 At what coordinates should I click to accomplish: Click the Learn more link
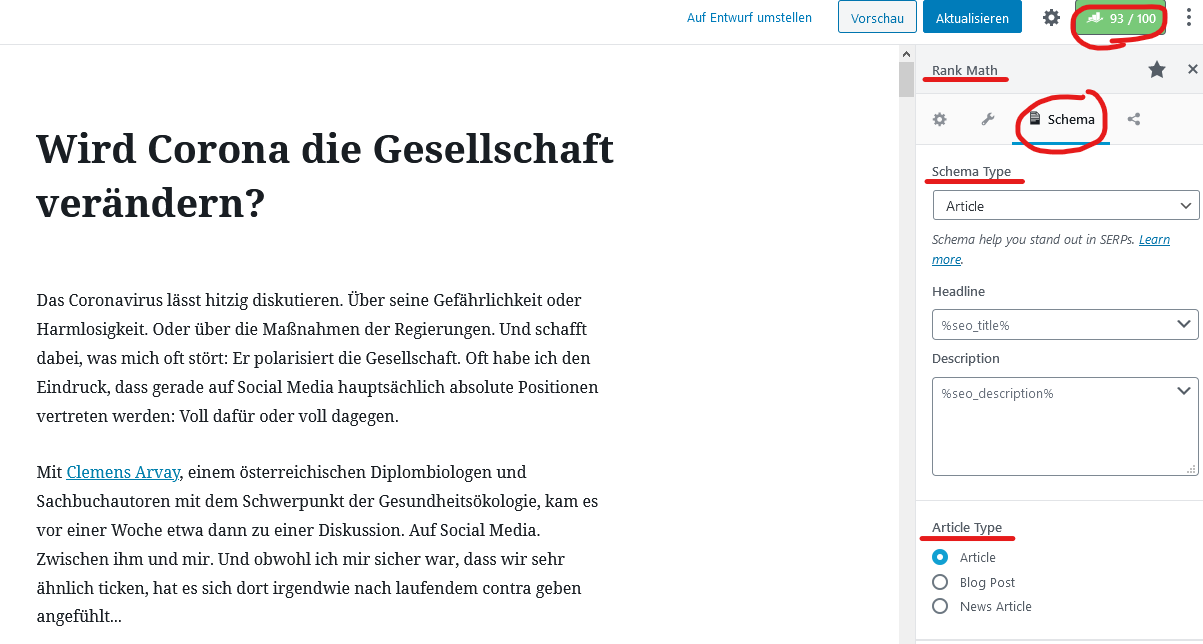1154,240
